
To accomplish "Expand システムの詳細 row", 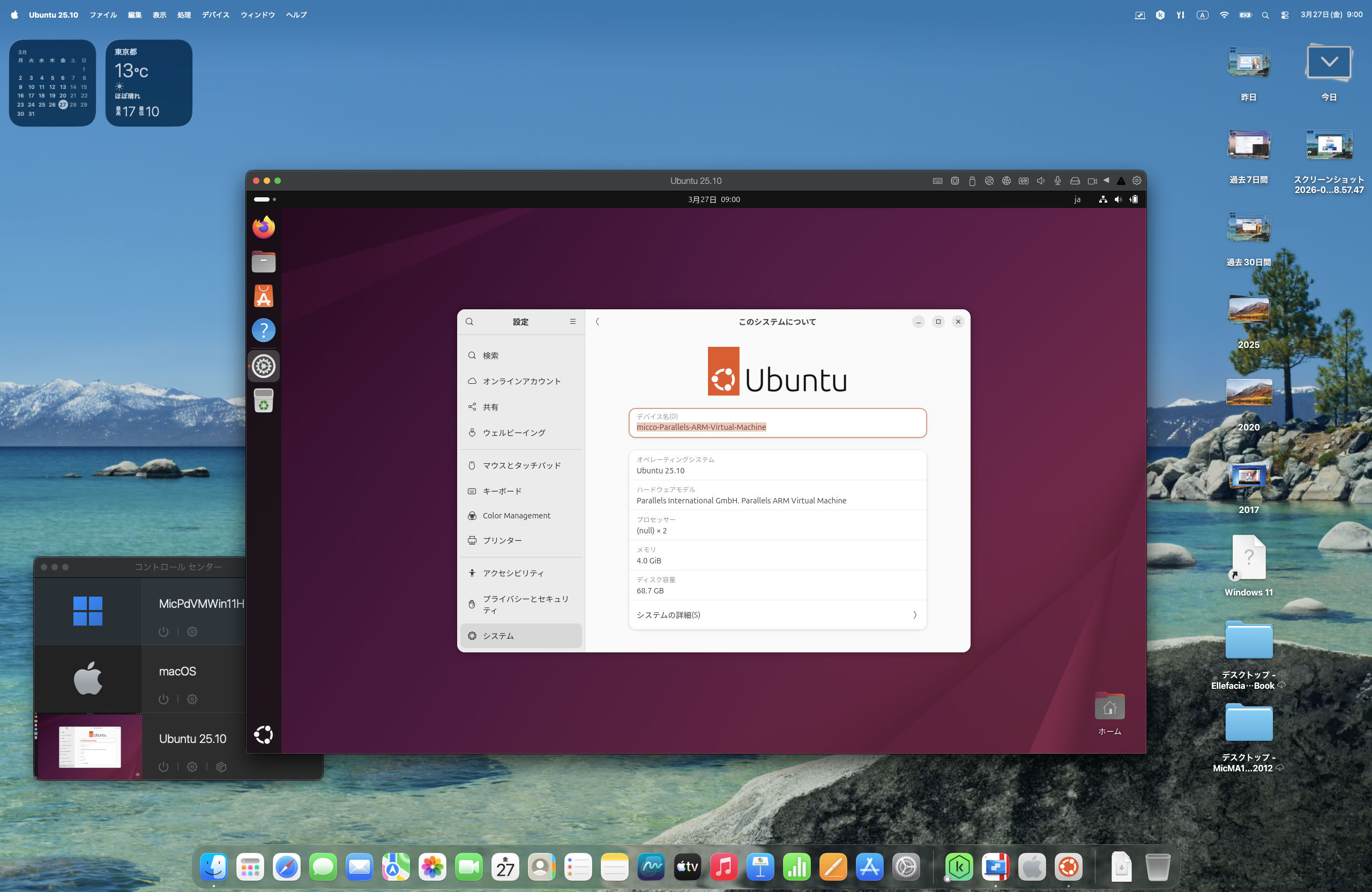I will pos(777,615).
